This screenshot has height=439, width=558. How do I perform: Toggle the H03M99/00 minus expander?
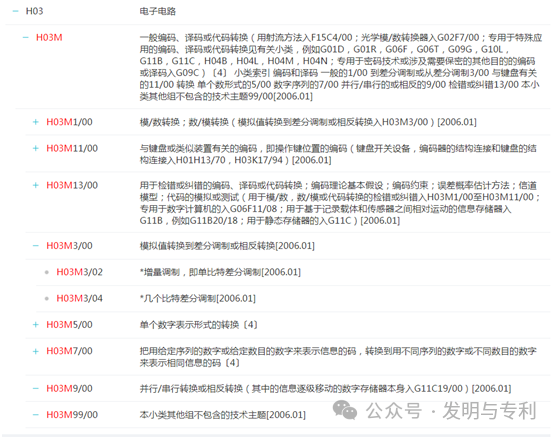36,415
